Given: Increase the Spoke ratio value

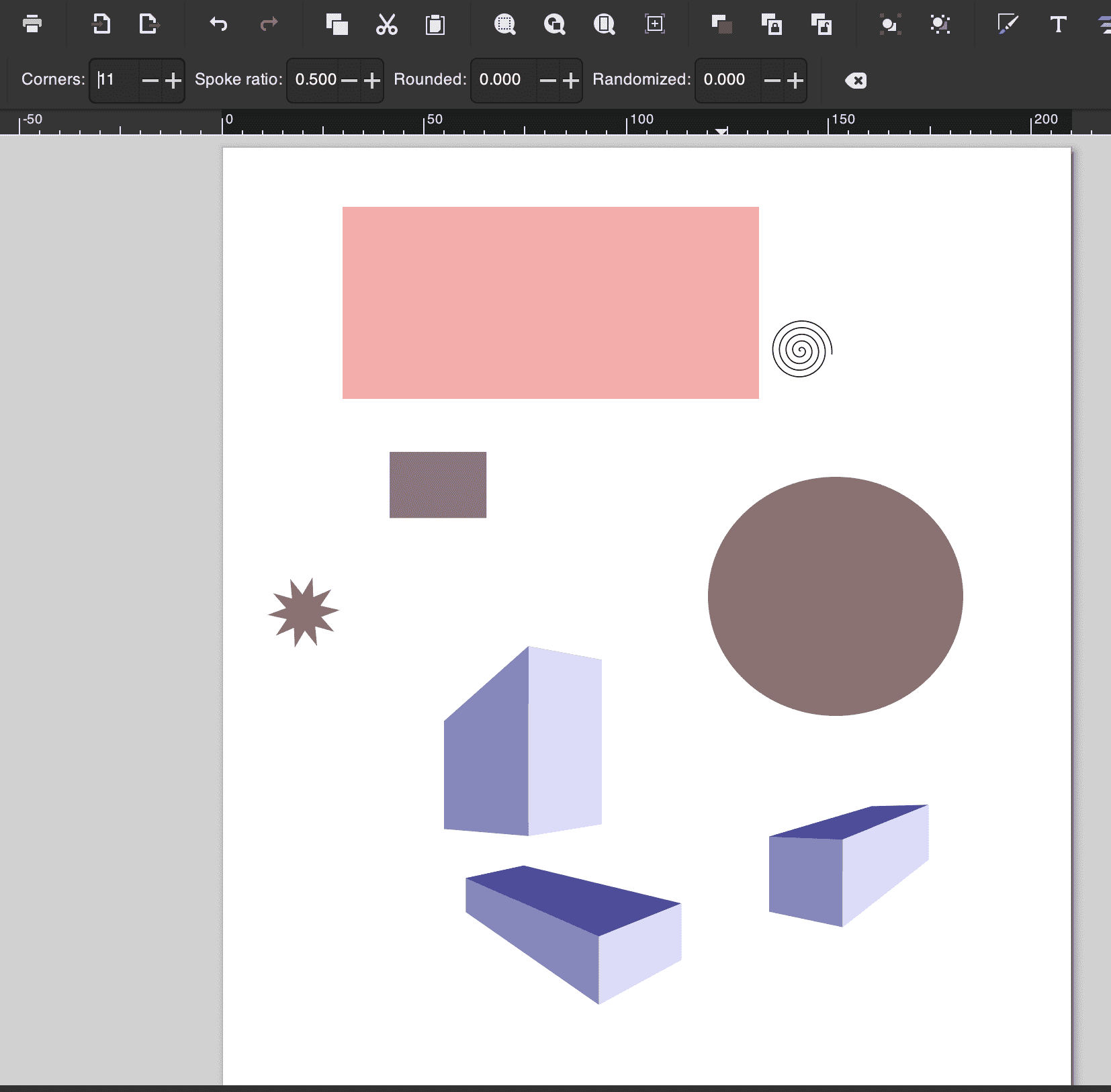Looking at the screenshot, I should click(372, 81).
